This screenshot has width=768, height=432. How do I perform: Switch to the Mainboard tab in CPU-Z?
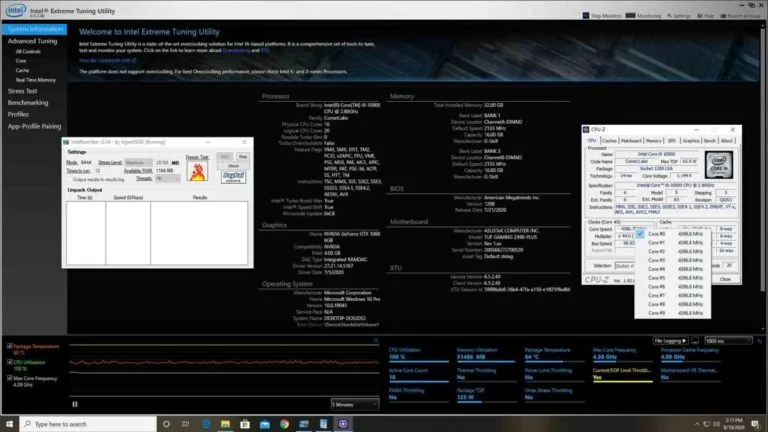tap(631, 141)
